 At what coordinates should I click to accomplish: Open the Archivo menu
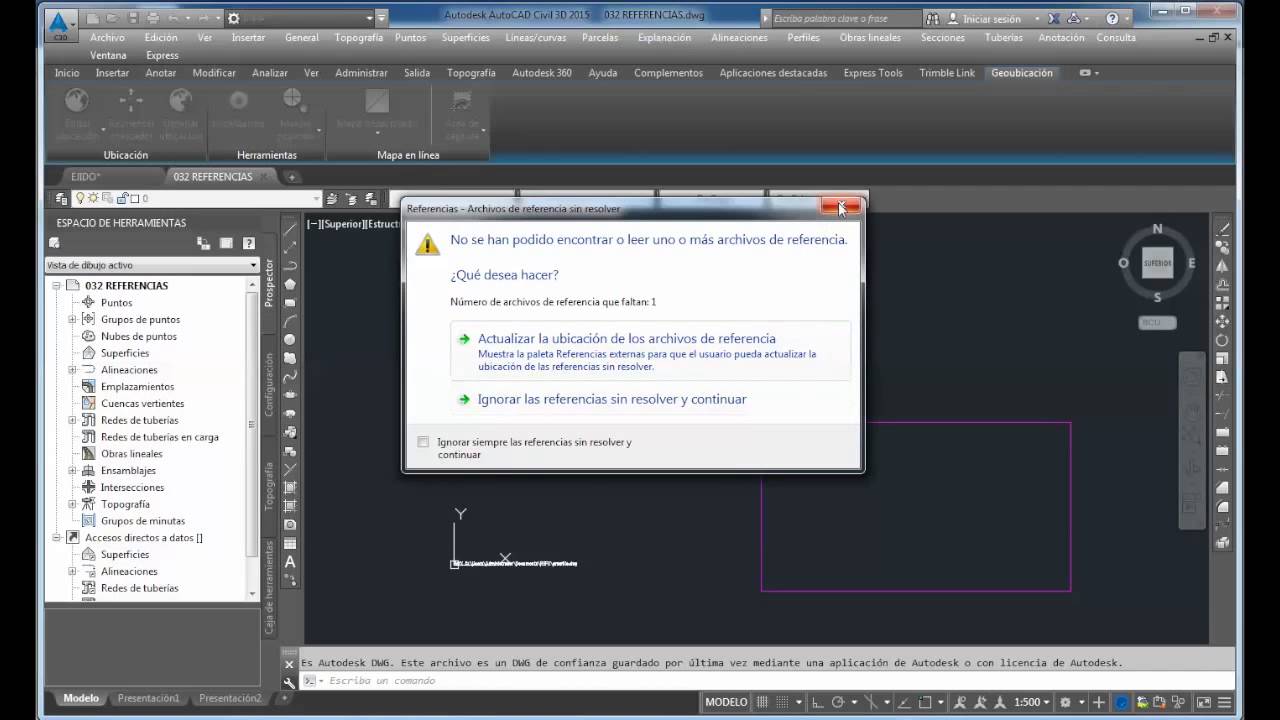point(107,38)
